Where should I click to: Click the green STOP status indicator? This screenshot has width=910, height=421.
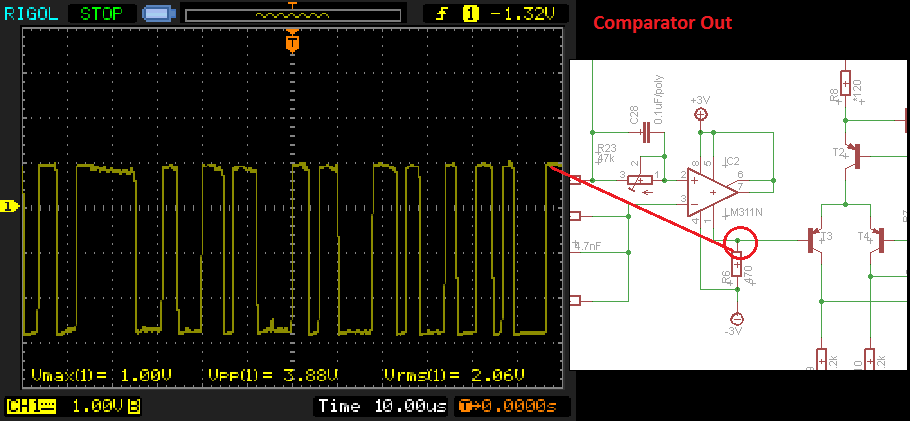pyautogui.click(x=102, y=13)
